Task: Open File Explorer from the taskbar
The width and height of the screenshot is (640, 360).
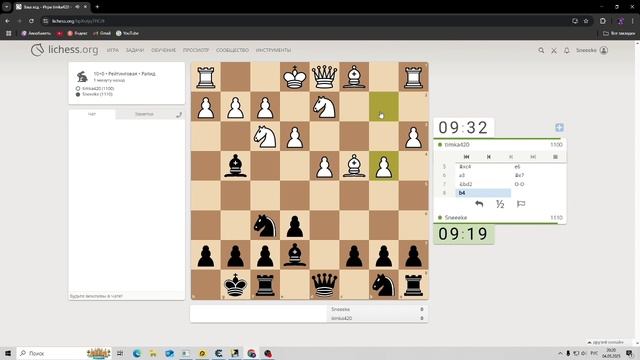Action: pyautogui.click(x=153, y=353)
